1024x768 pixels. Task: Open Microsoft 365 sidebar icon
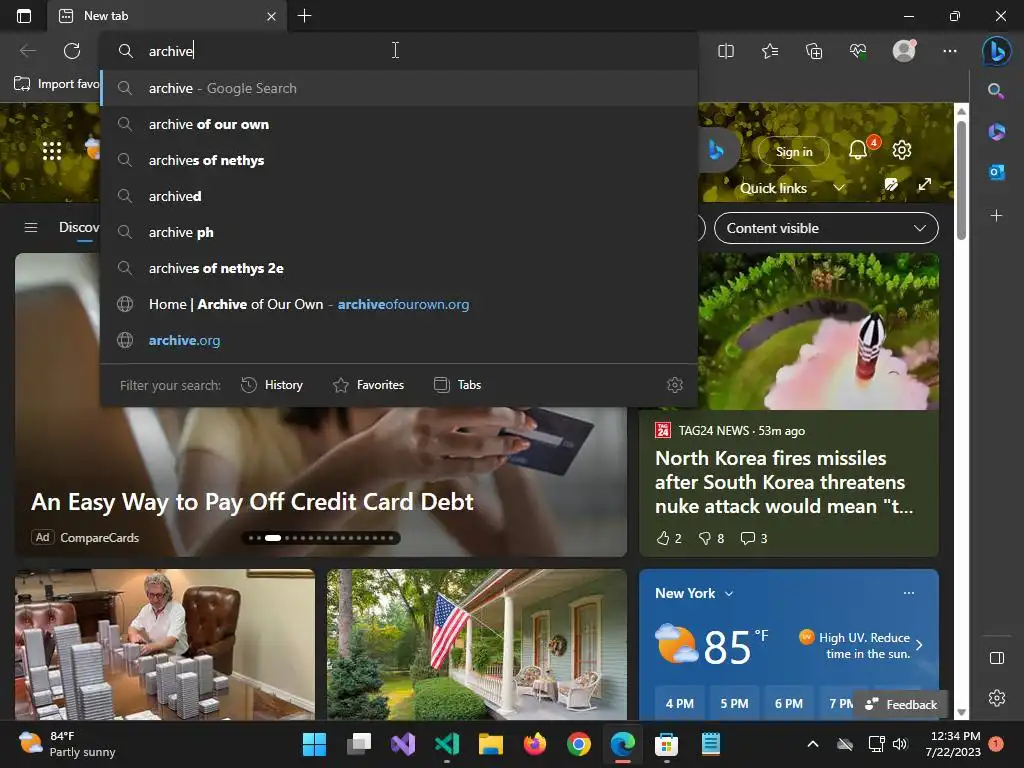coord(997,131)
